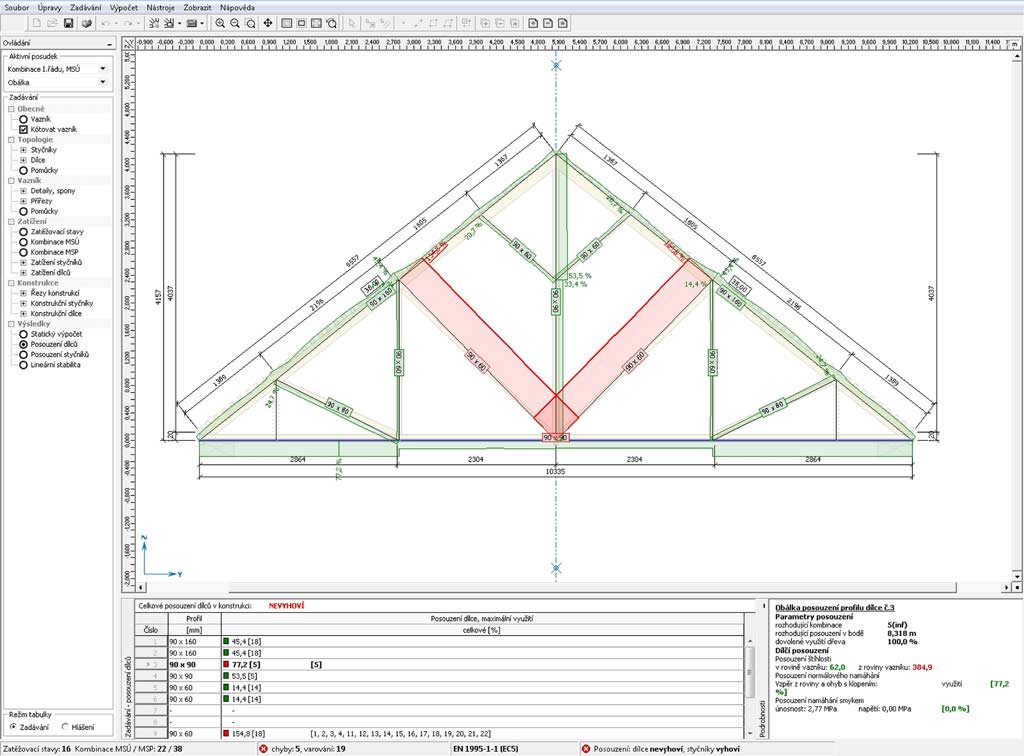The width and height of the screenshot is (1024, 756).
Task: Click the Undo arrow icon
Action: (x=107, y=22)
